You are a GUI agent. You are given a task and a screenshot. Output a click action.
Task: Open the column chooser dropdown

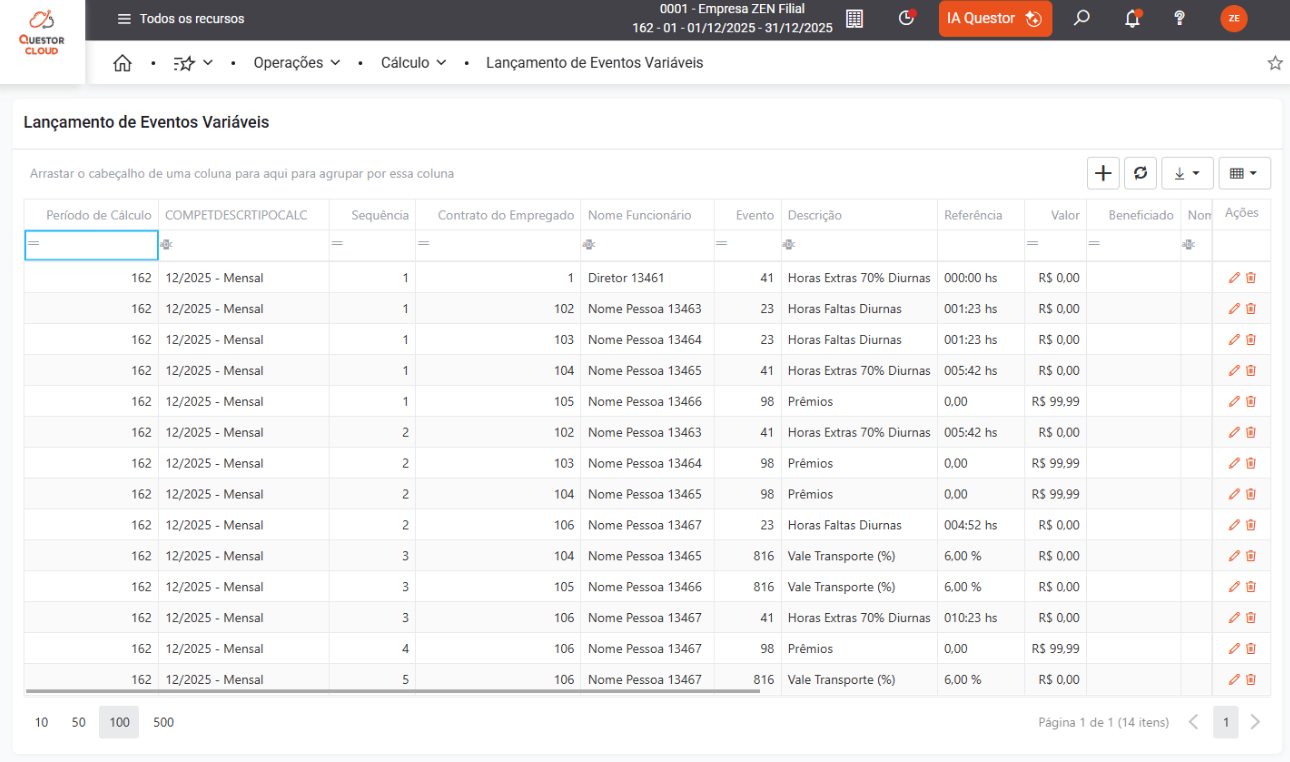click(1244, 173)
